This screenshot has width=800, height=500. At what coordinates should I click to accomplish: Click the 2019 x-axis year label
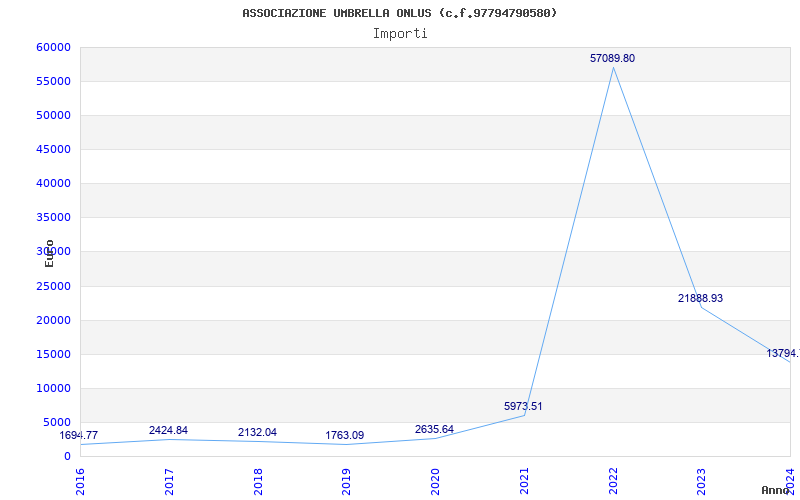click(346, 482)
